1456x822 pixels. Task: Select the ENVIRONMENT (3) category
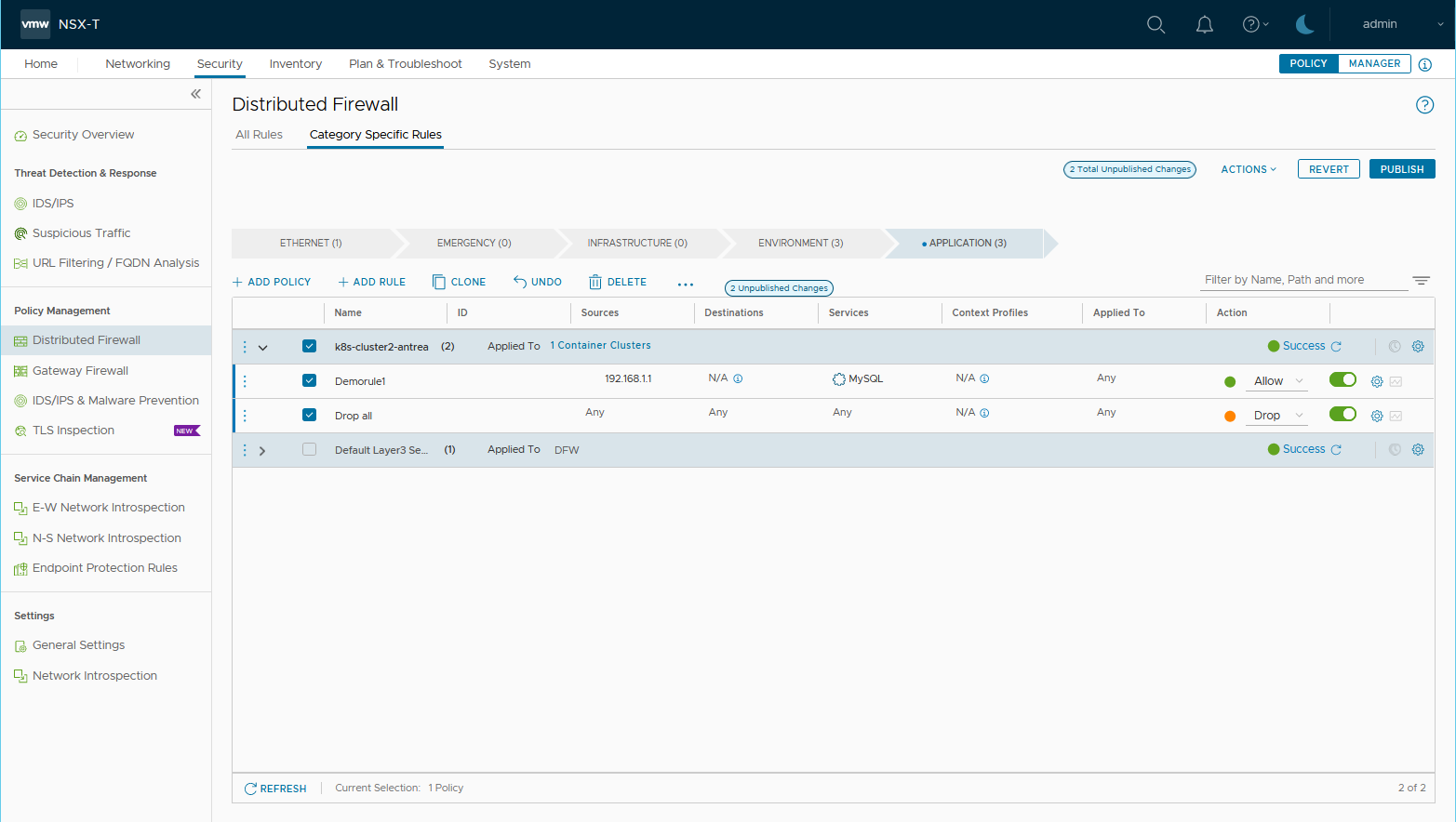coord(801,244)
